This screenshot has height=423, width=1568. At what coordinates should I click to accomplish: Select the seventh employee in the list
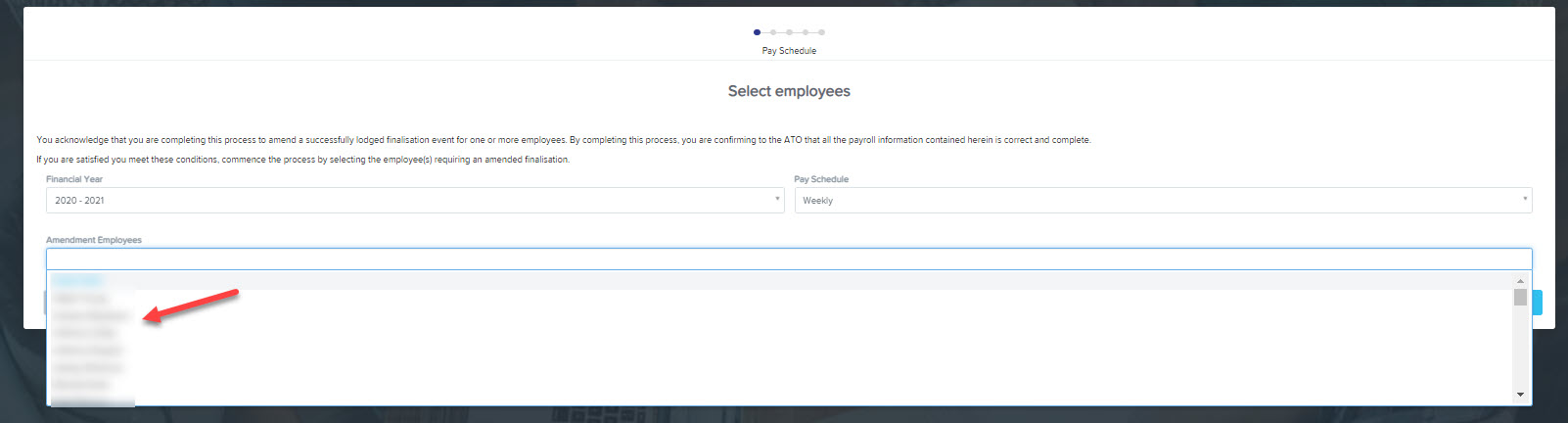(81, 385)
